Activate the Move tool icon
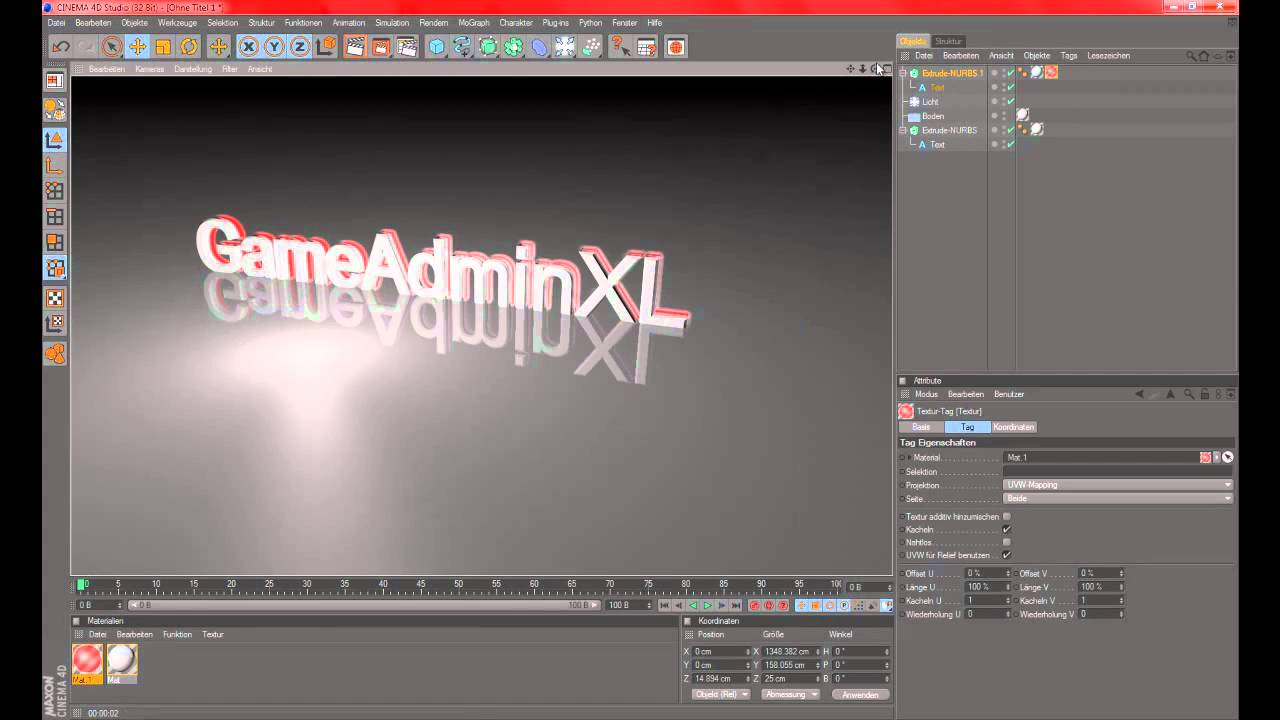This screenshot has width=1280, height=720. point(138,47)
